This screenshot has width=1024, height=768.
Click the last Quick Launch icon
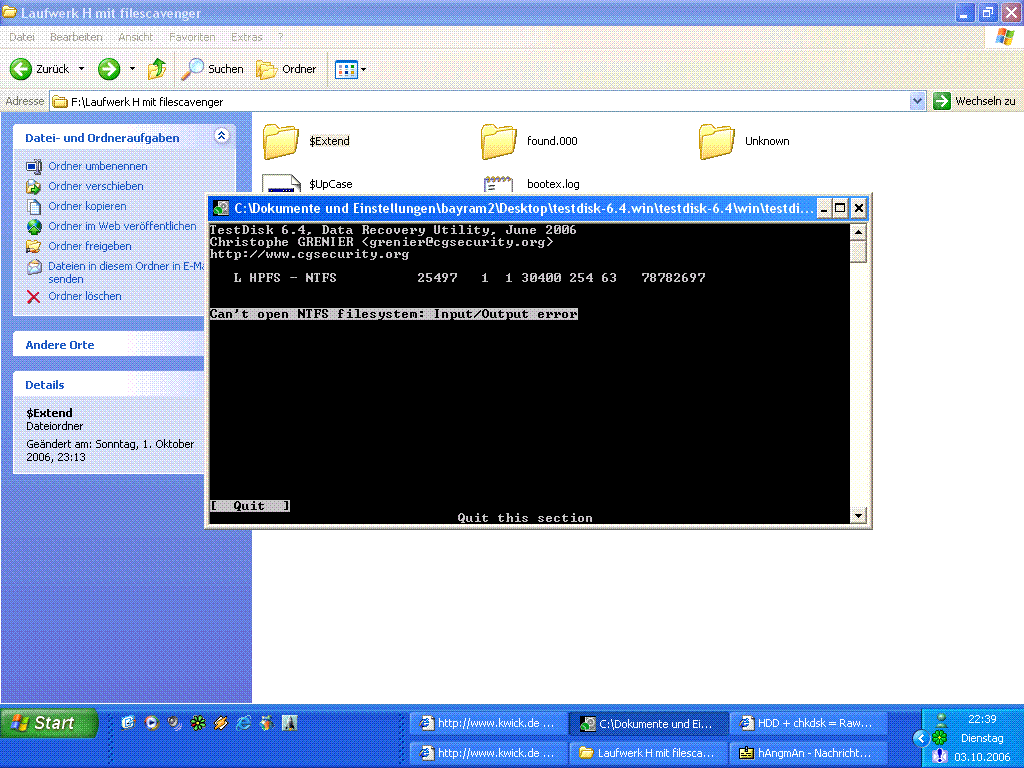[x=289, y=722]
